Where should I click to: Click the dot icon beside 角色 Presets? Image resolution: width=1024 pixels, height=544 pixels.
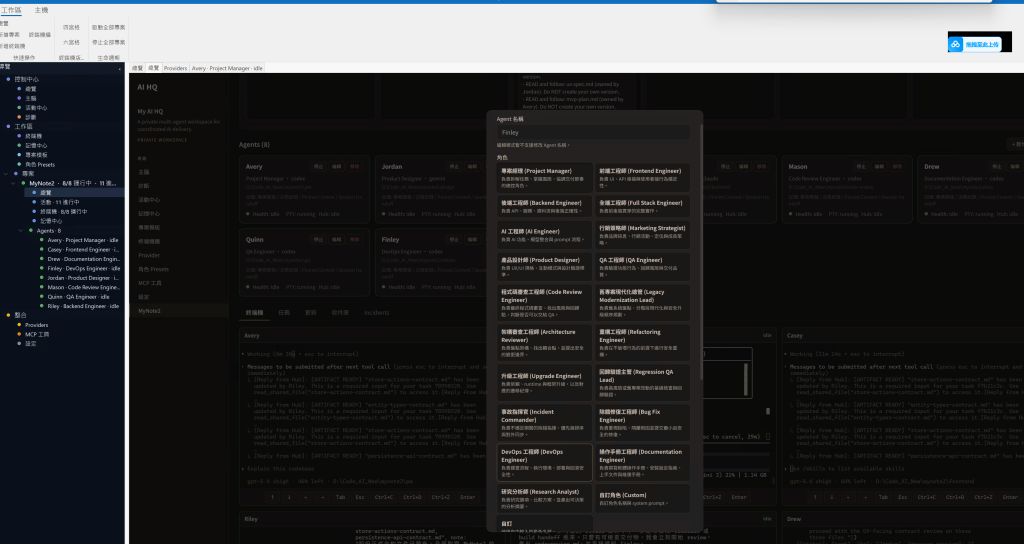pos(18,164)
